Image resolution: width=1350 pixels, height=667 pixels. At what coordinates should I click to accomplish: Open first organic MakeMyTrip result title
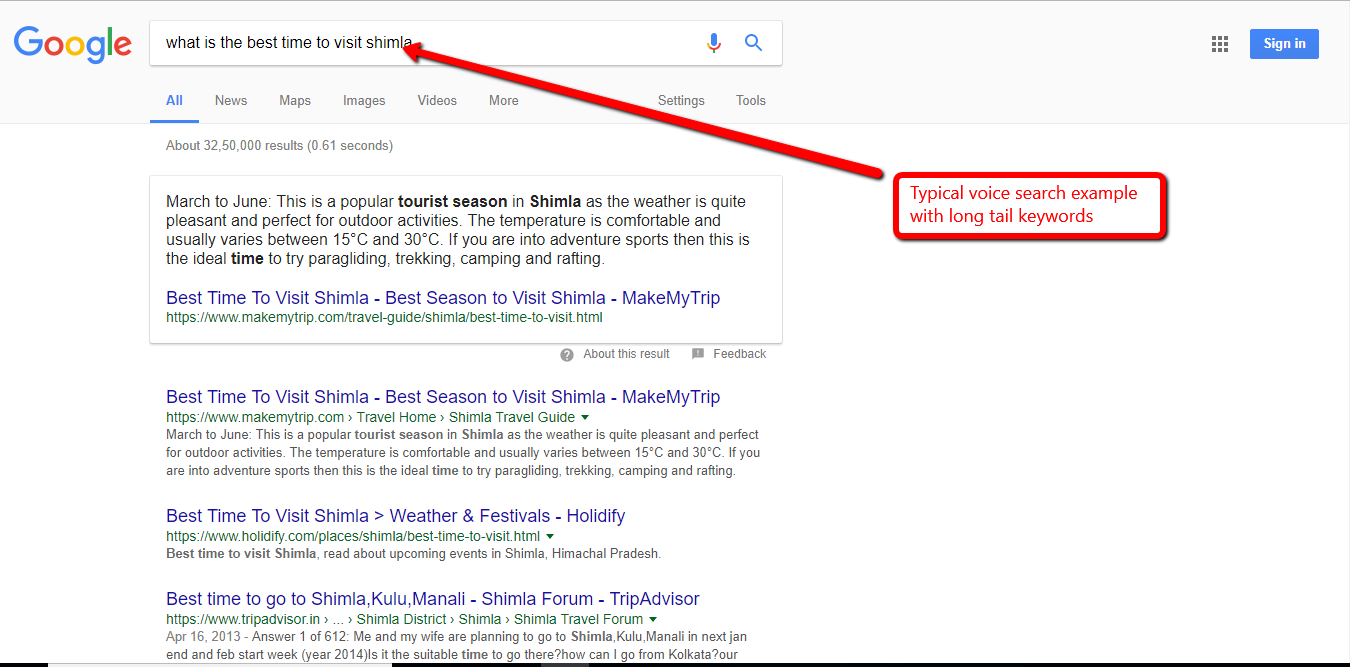click(x=443, y=397)
